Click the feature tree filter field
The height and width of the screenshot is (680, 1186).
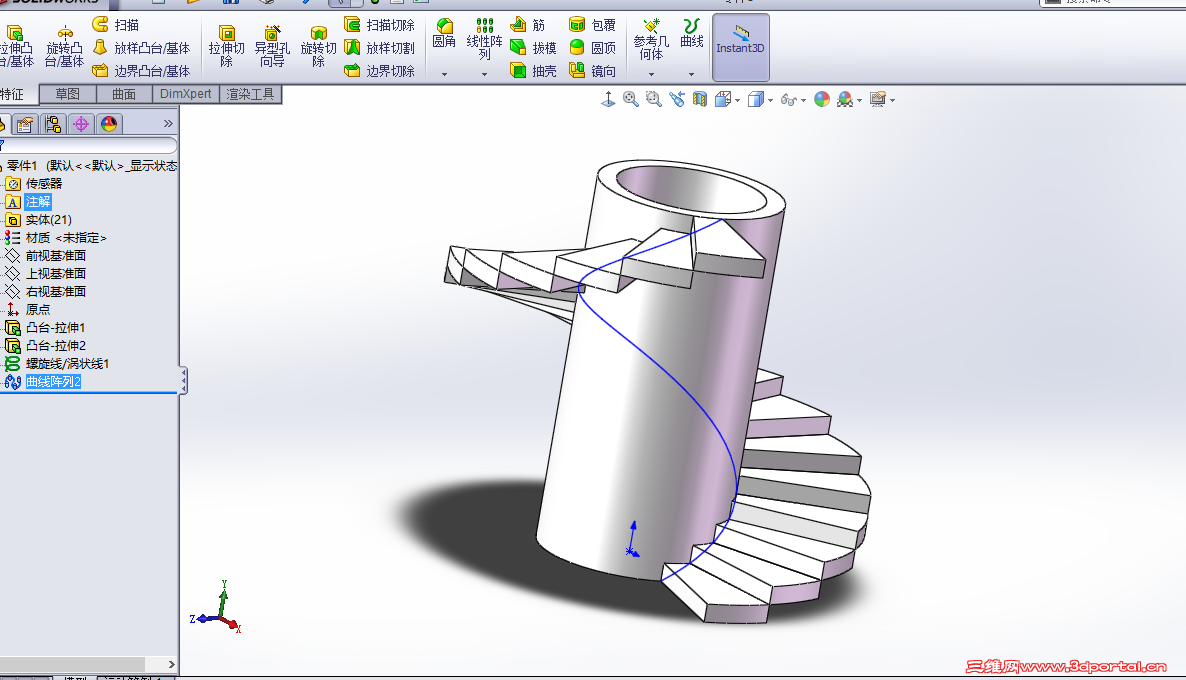pyautogui.click(x=88, y=144)
